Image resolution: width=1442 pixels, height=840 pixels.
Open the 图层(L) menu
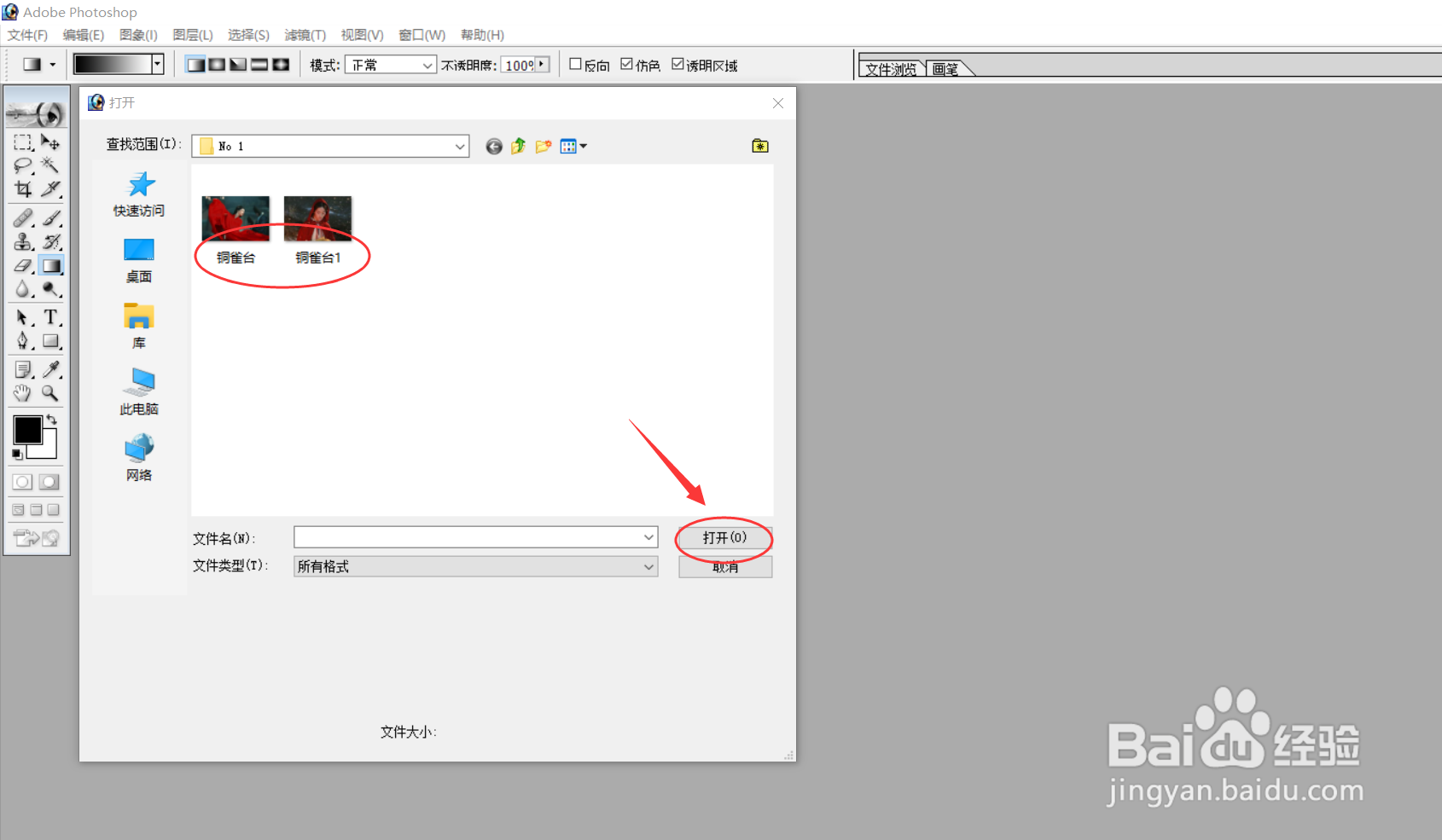(x=193, y=35)
